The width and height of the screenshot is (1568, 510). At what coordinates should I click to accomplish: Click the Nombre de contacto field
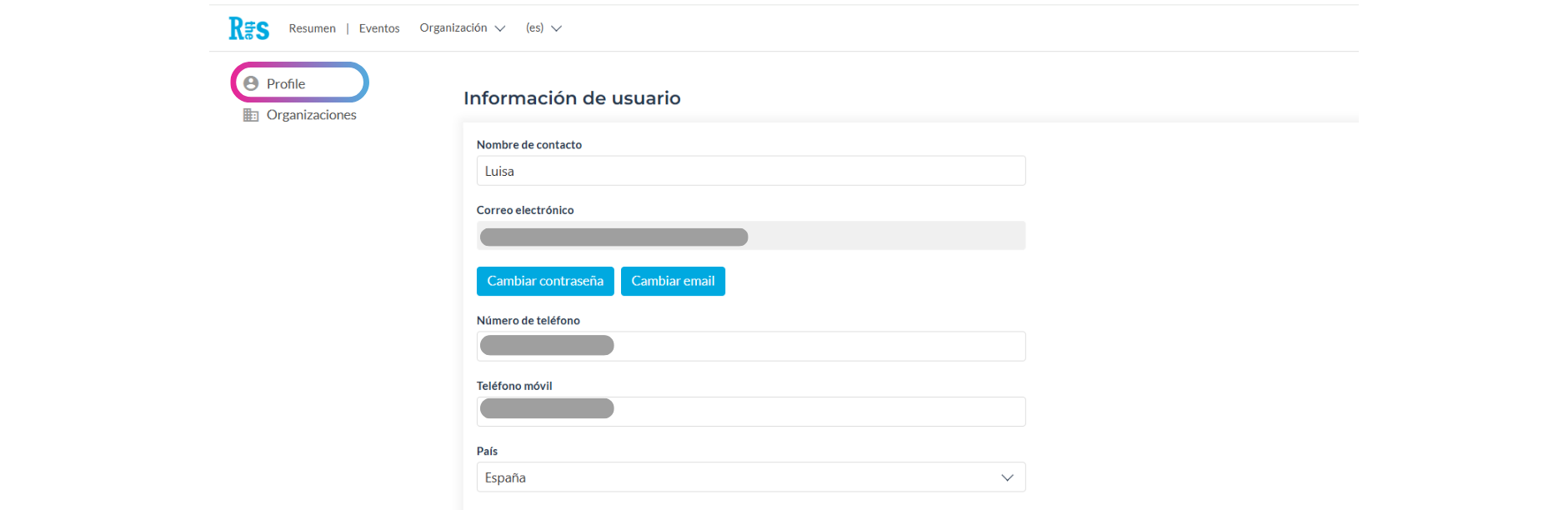tap(751, 171)
